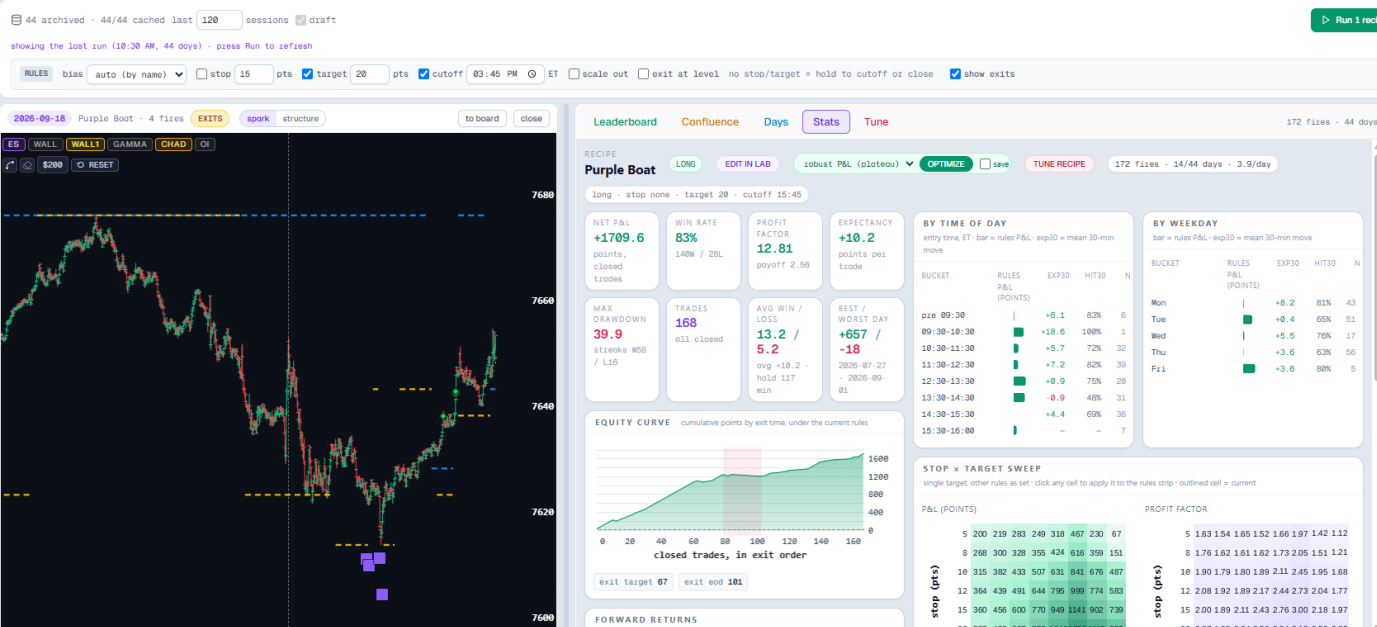Click the RULES label chip
Viewport: 1377px width, 627px height.
click(36, 74)
